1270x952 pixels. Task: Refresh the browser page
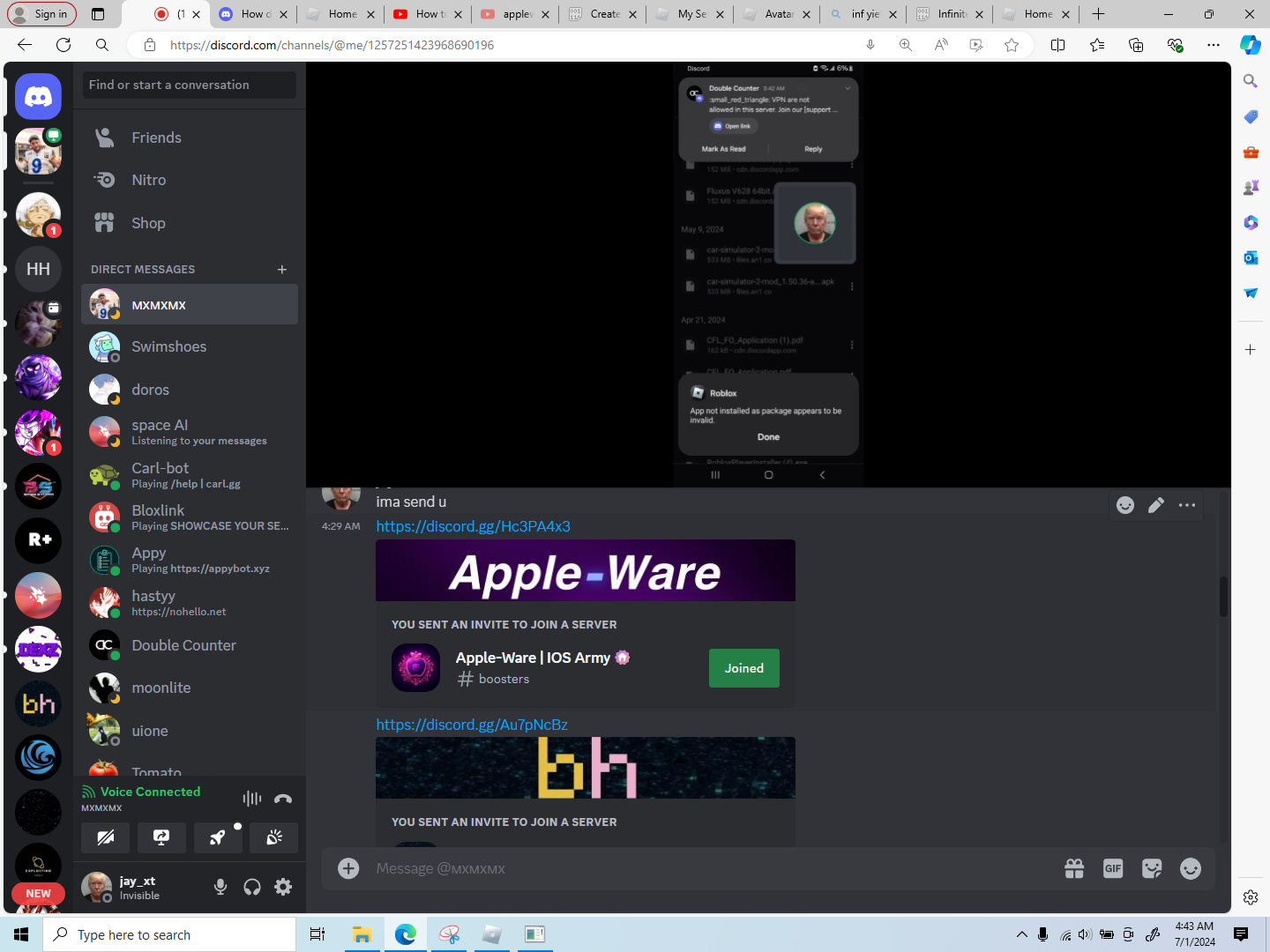(x=63, y=45)
